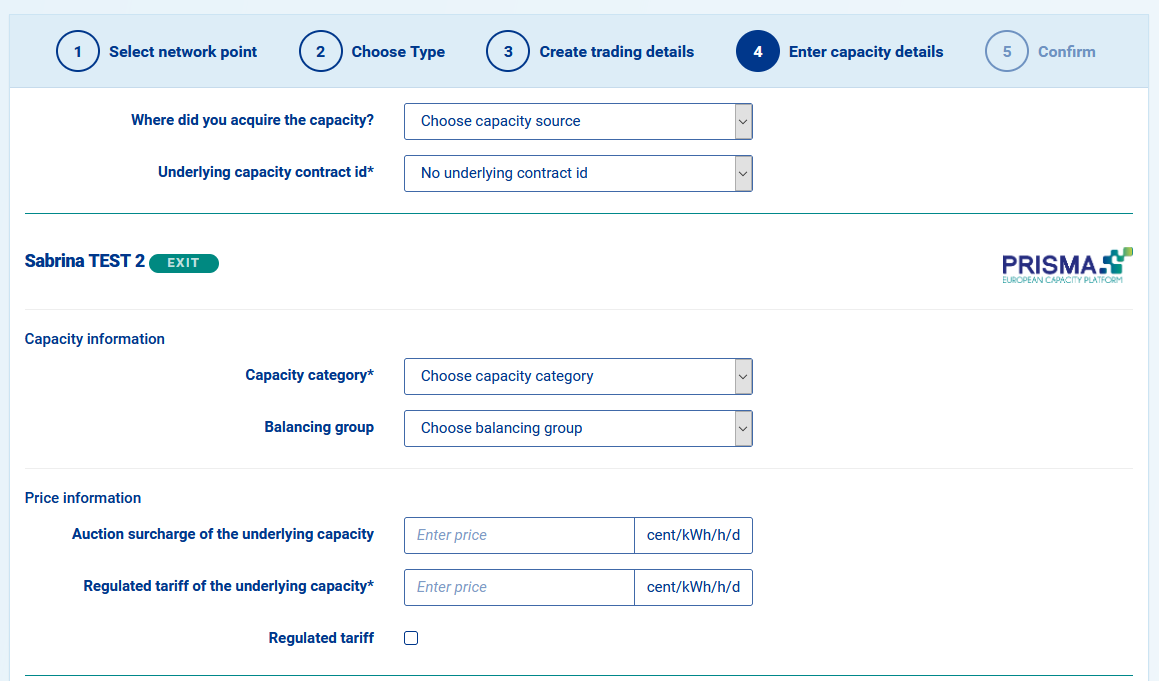Open the Choose capacity category dropdown

click(x=578, y=376)
